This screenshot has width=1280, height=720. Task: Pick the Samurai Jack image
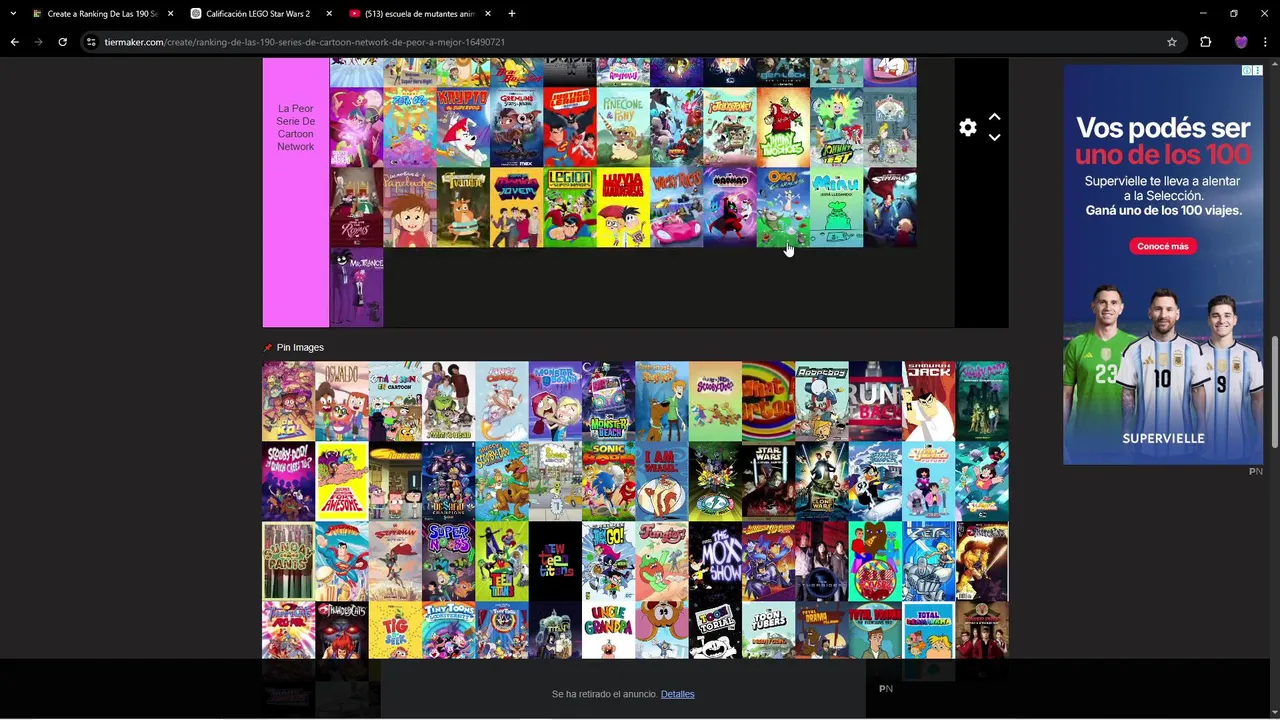coord(928,401)
